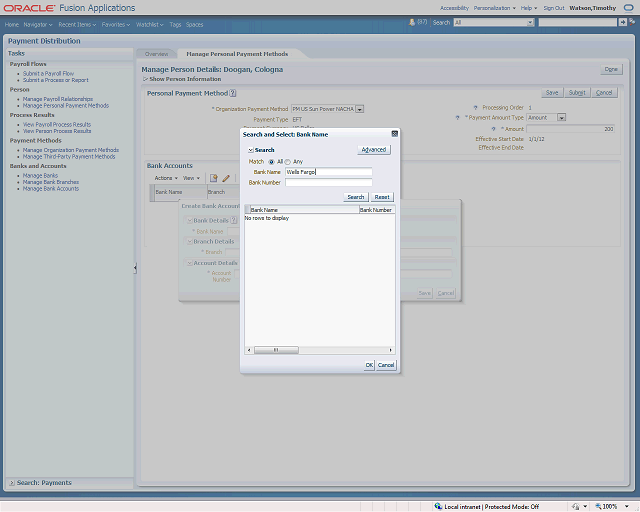The width and height of the screenshot is (640, 512).
Task: Click the Oracle logo icon at top right
Action: (x=628, y=8)
